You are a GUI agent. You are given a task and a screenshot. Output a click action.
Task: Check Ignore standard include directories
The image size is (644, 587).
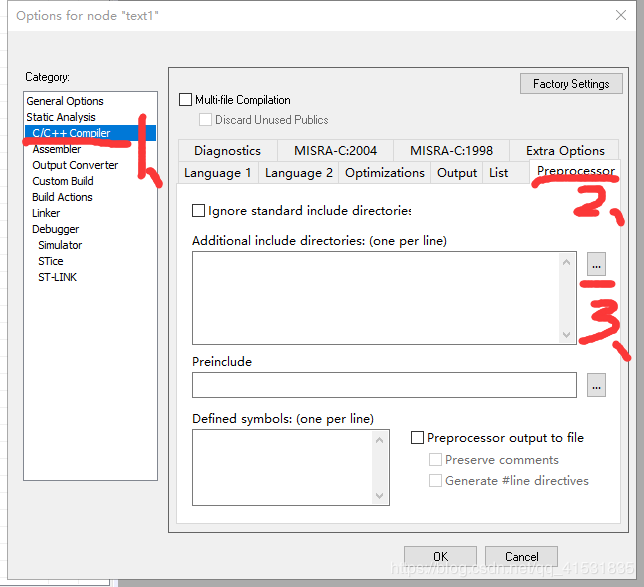pos(198,211)
